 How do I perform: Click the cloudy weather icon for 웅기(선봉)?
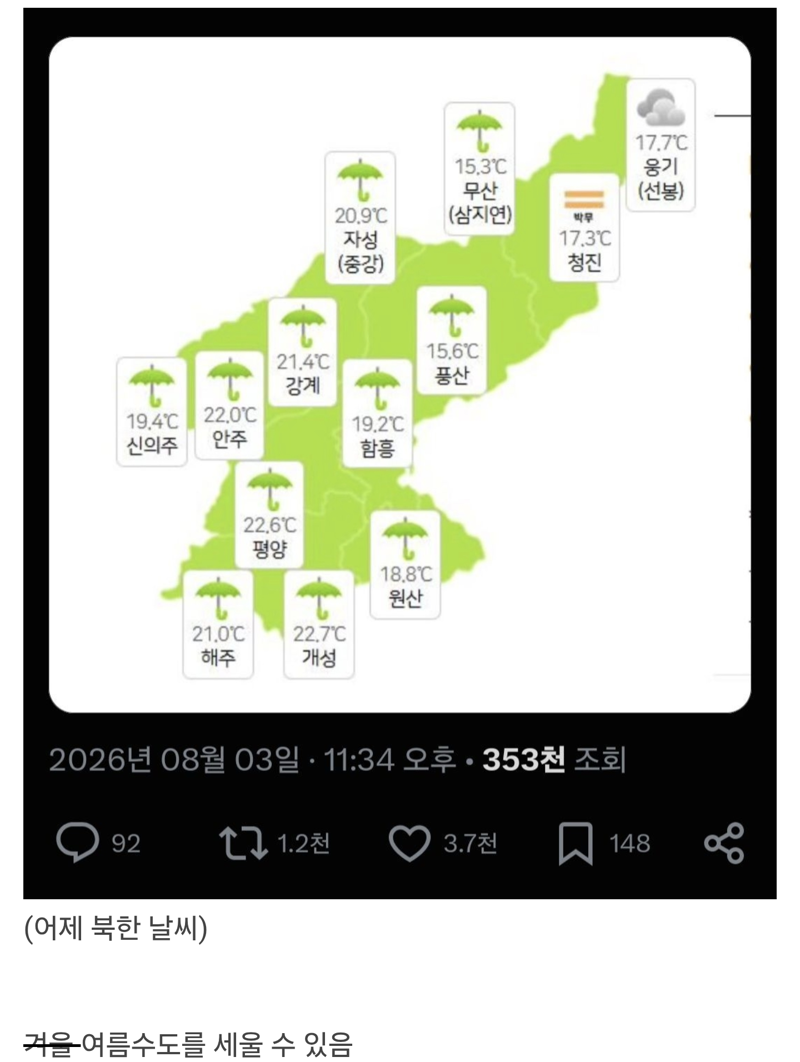(660, 108)
